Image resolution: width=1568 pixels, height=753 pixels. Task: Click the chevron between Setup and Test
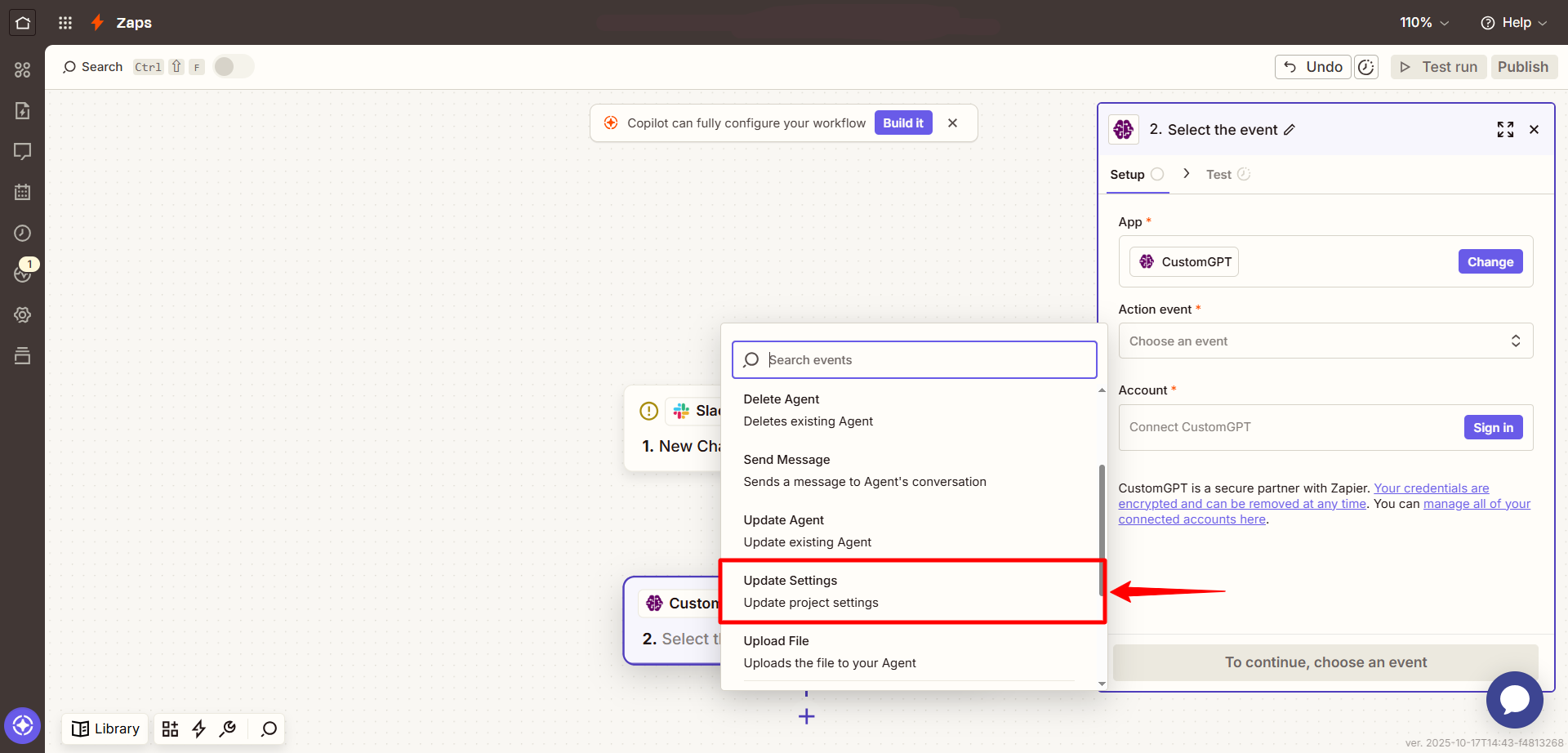coord(1186,174)
